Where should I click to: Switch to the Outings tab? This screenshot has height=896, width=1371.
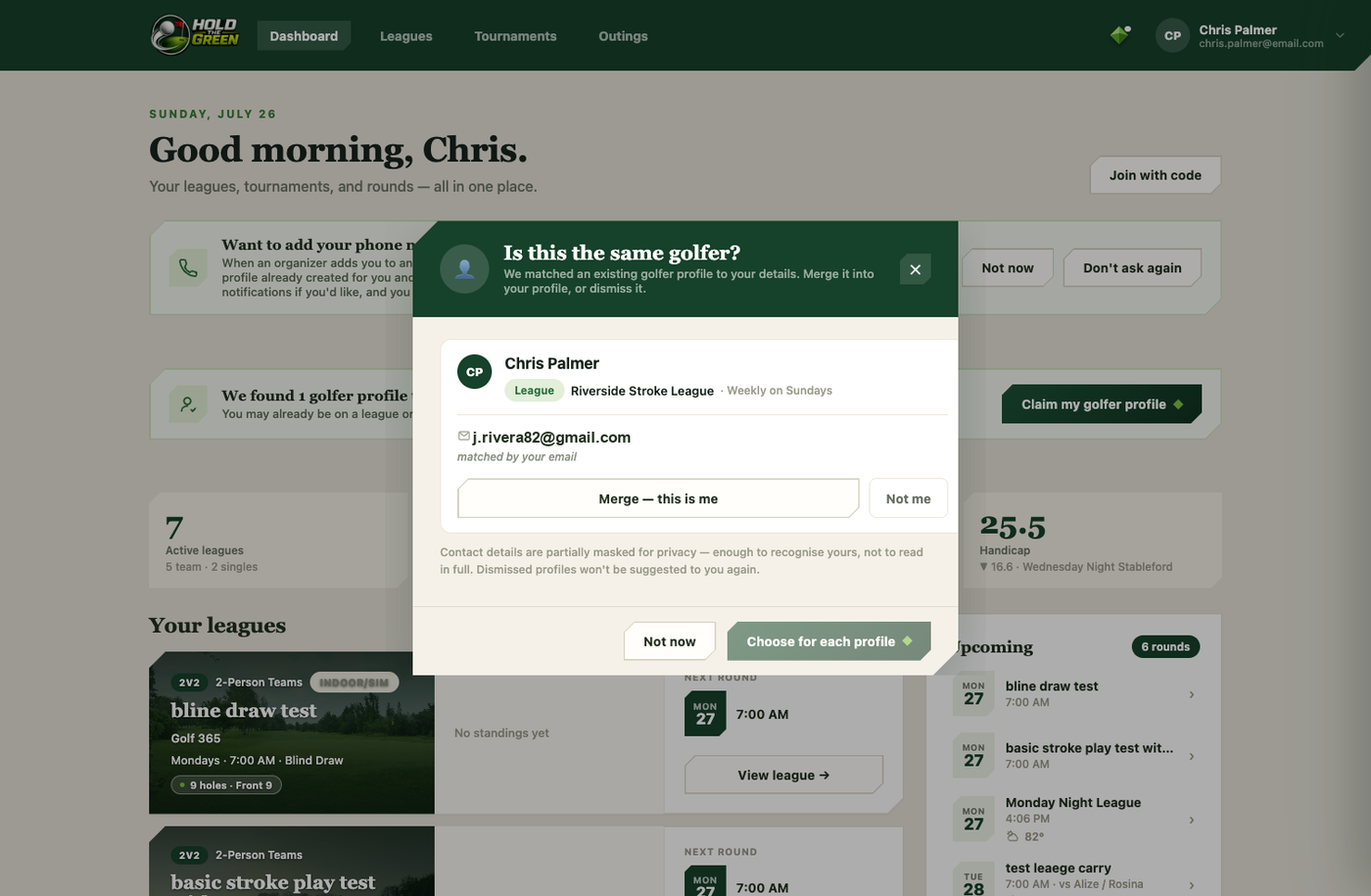(x=623, y=36)
